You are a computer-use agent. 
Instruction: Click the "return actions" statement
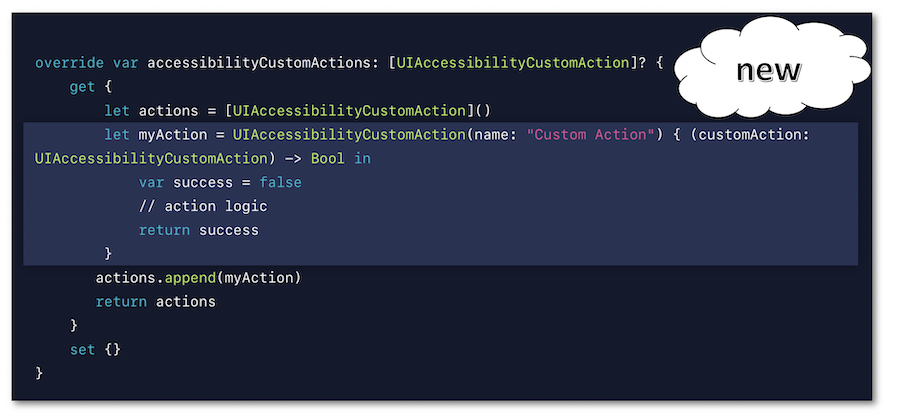[155, 301]
